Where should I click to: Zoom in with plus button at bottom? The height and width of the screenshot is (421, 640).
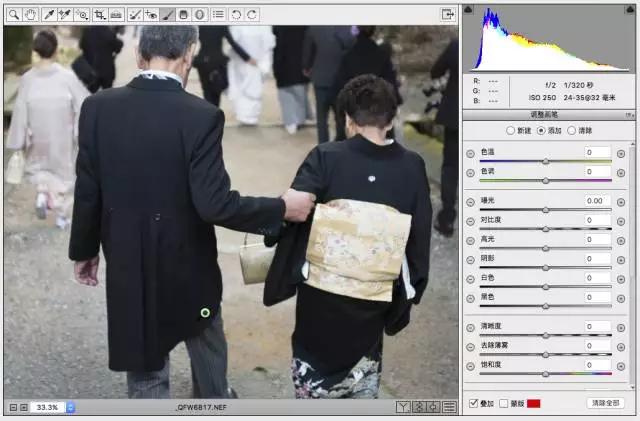(24, 408)
